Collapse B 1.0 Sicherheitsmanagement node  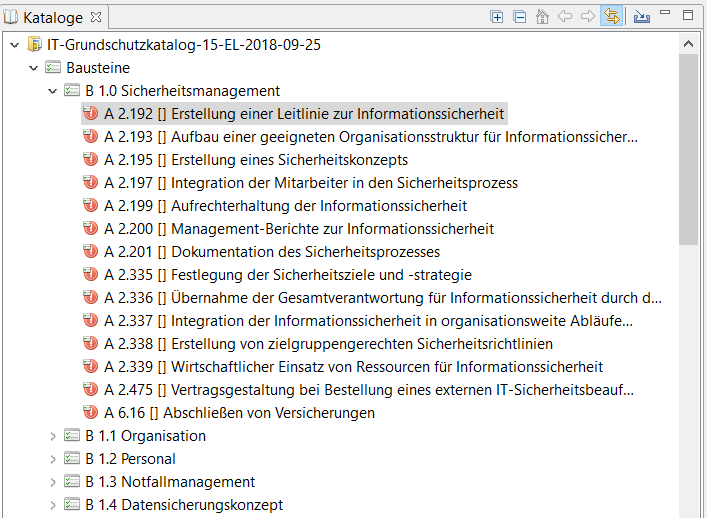53,91
